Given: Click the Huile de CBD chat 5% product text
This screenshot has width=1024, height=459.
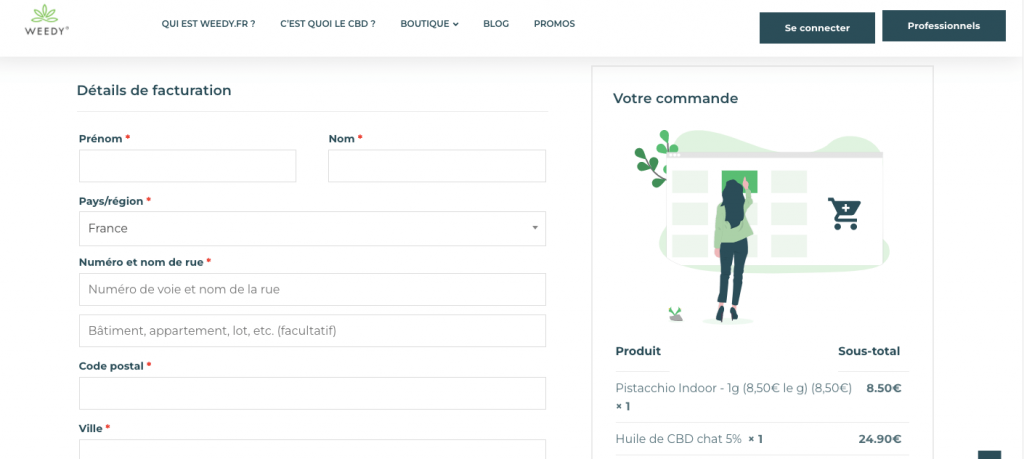Looking at the screenshot, I should pyautogui.click(x=679, y=439).
